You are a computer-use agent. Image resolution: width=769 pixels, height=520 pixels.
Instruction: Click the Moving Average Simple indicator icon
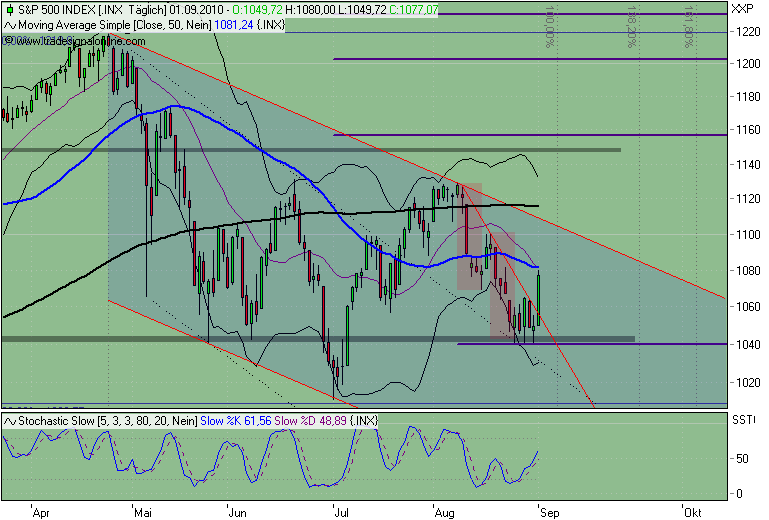tap(10, 25)
